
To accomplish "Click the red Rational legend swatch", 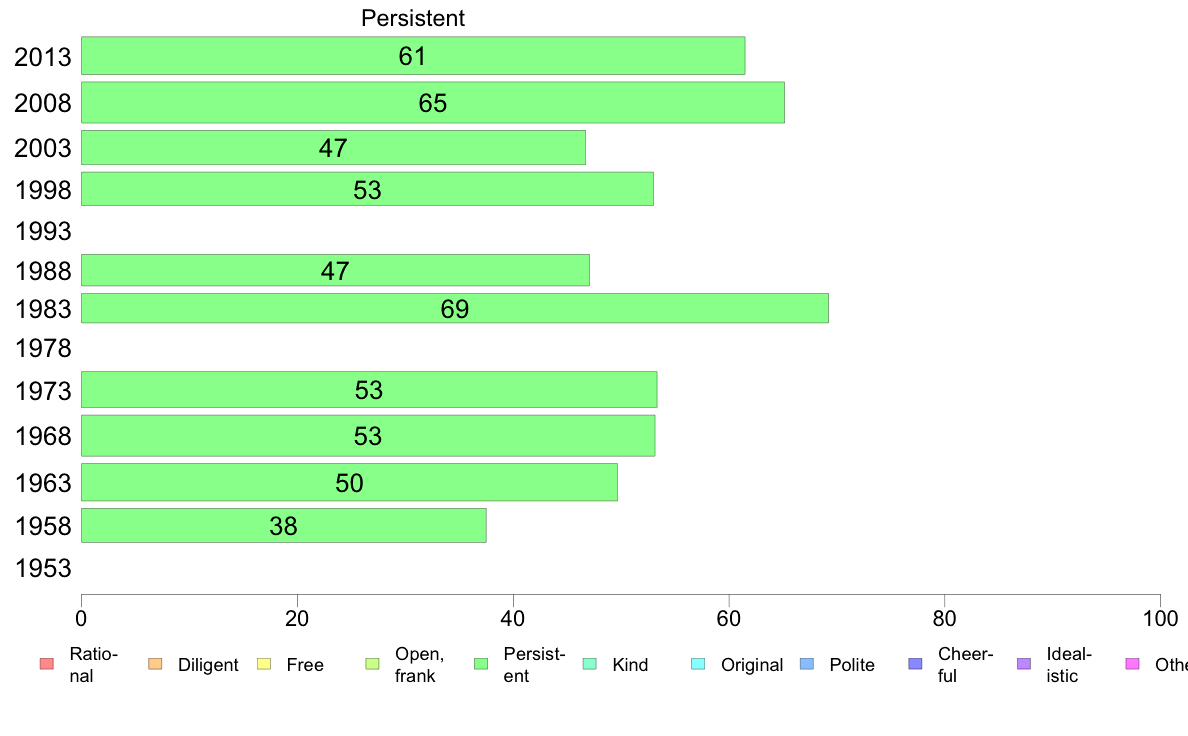I will coord(47,664).
